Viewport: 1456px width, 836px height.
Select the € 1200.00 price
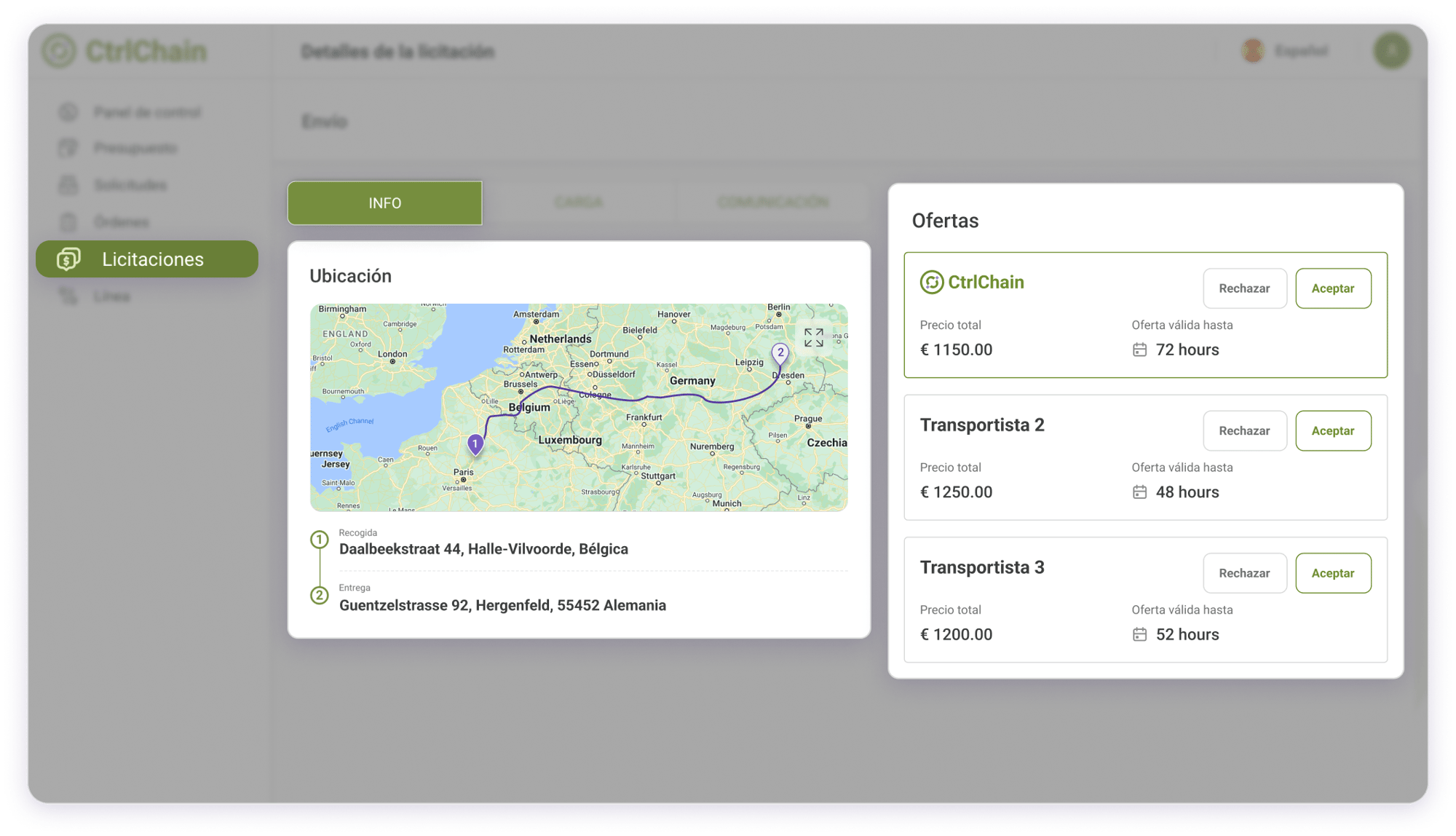(956, 635)
